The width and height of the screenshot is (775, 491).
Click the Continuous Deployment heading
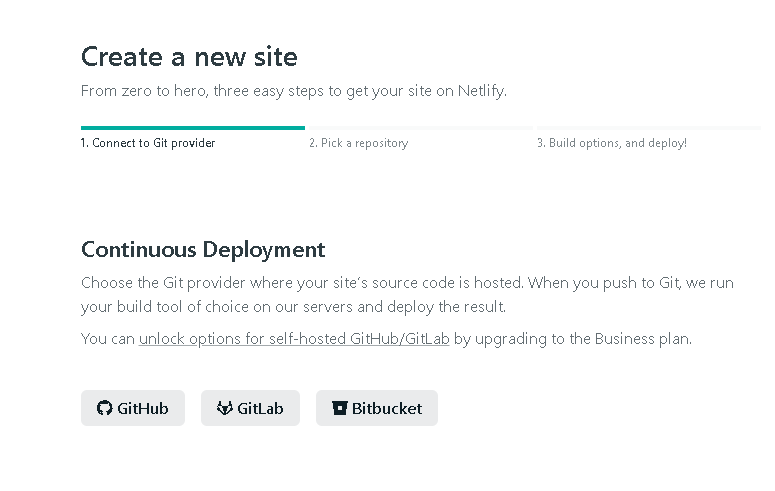tap(203, 249)
